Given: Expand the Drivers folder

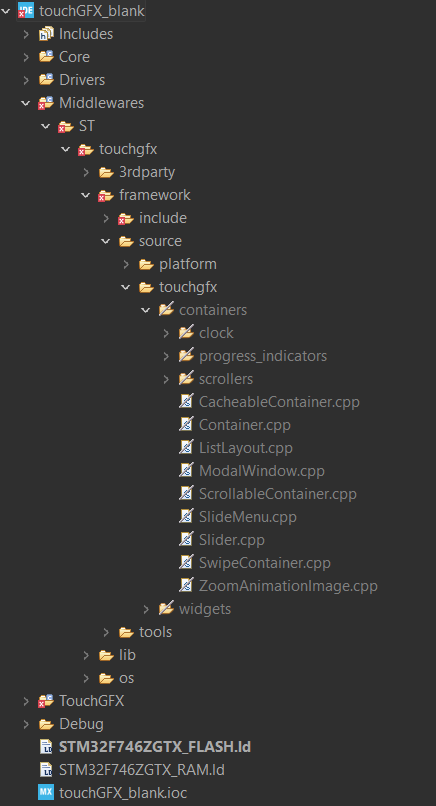Looking at the screenshot, I should [26, 80].
